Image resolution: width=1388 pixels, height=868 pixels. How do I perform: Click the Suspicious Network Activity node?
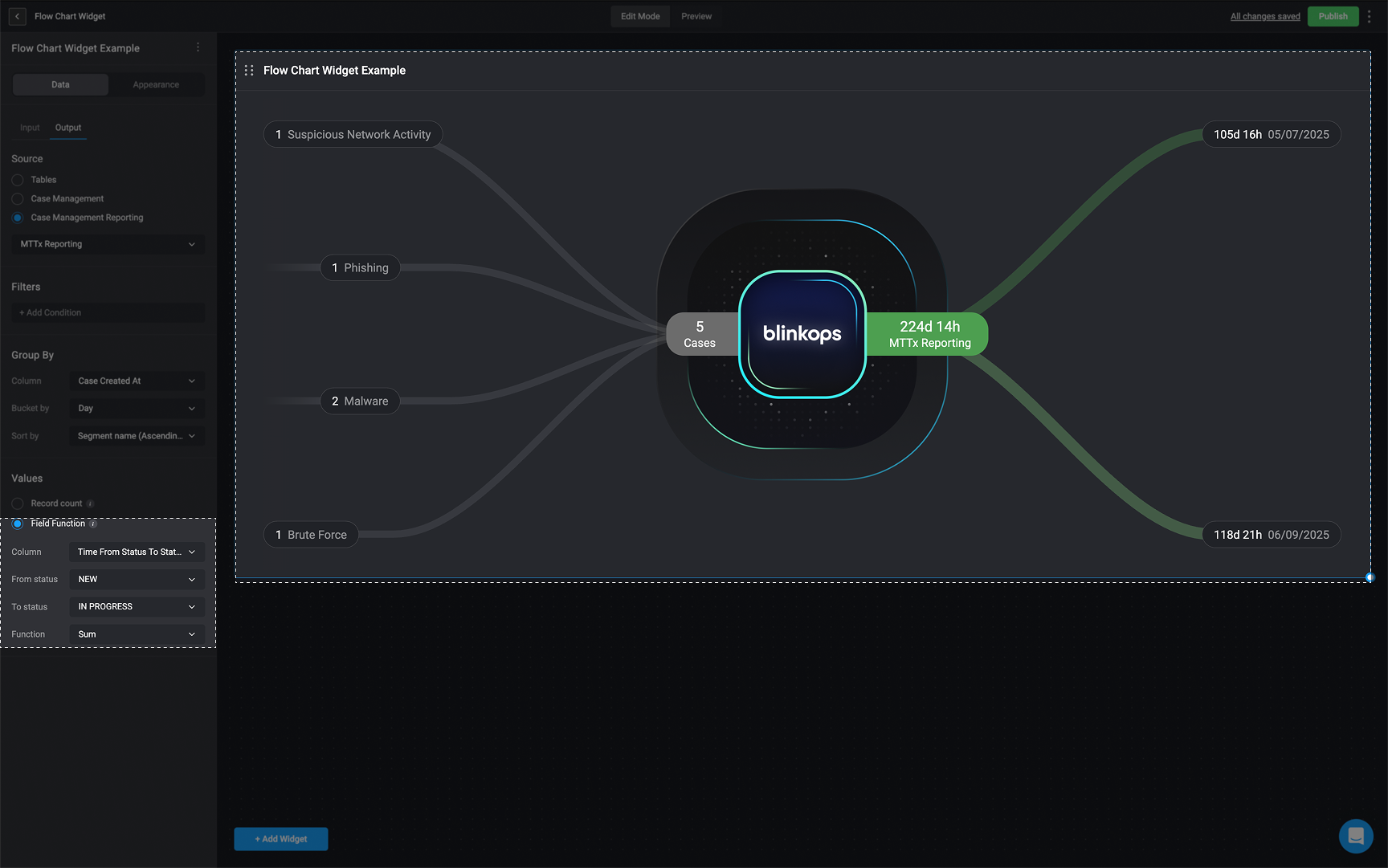point(353,134)
